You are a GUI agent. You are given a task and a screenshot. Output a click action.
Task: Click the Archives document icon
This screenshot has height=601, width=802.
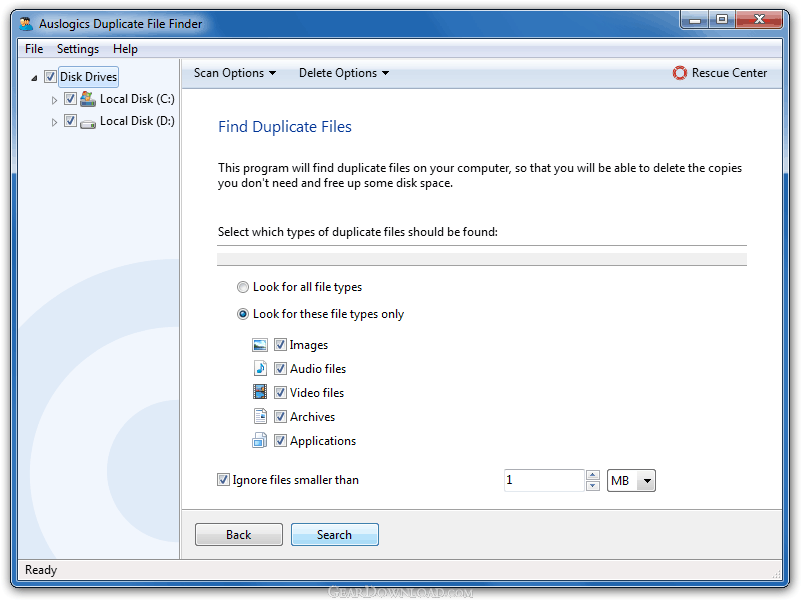point(260,416)
